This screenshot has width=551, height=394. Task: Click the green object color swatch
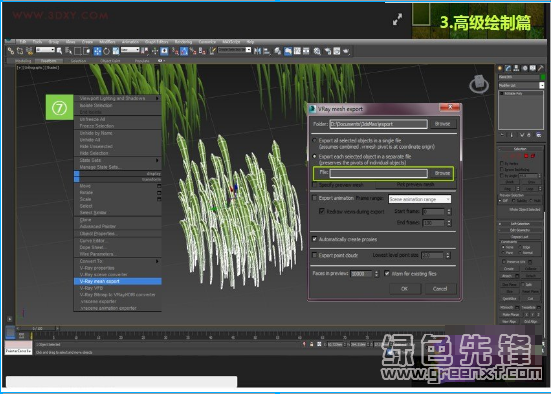[542, 77]
